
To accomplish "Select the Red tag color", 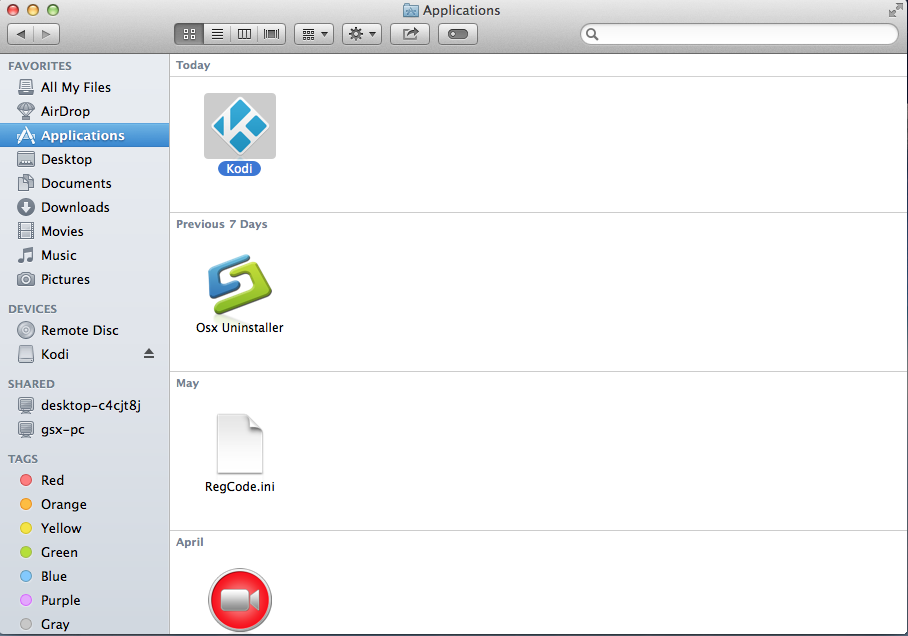I will (52, 480).
